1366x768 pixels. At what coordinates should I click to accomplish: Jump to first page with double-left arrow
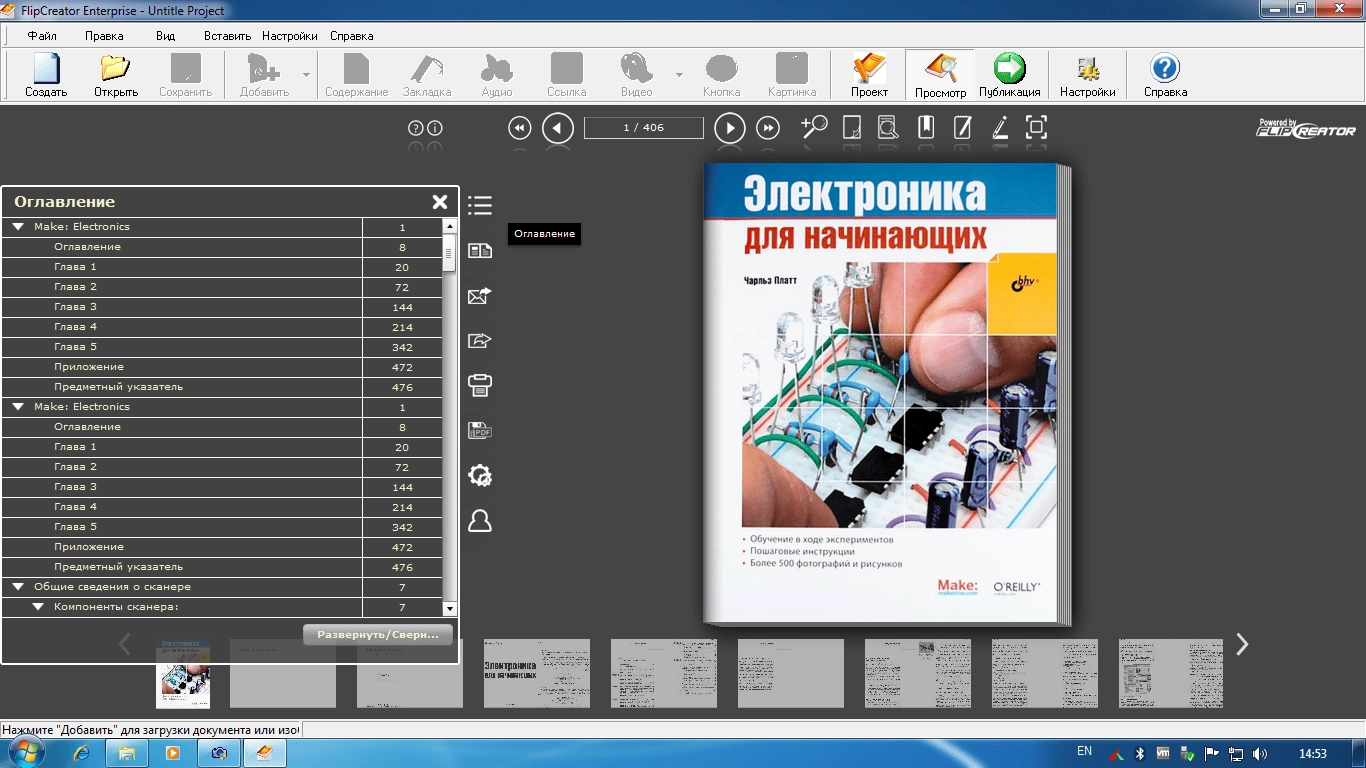519,128
